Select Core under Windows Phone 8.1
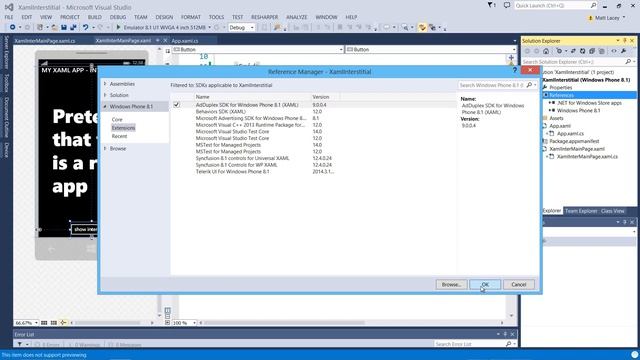 117,120
